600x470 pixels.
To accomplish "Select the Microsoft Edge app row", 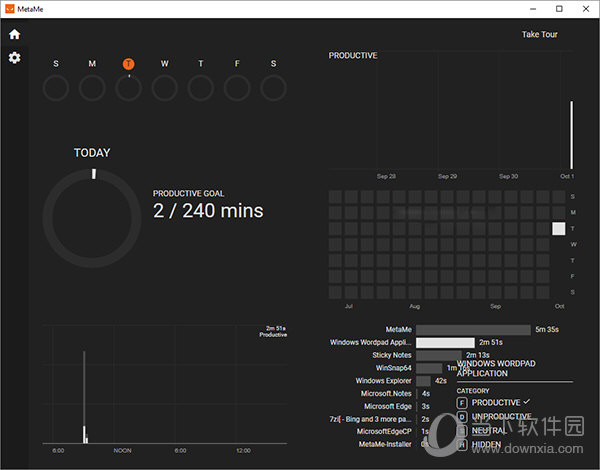I will (397, 406).
